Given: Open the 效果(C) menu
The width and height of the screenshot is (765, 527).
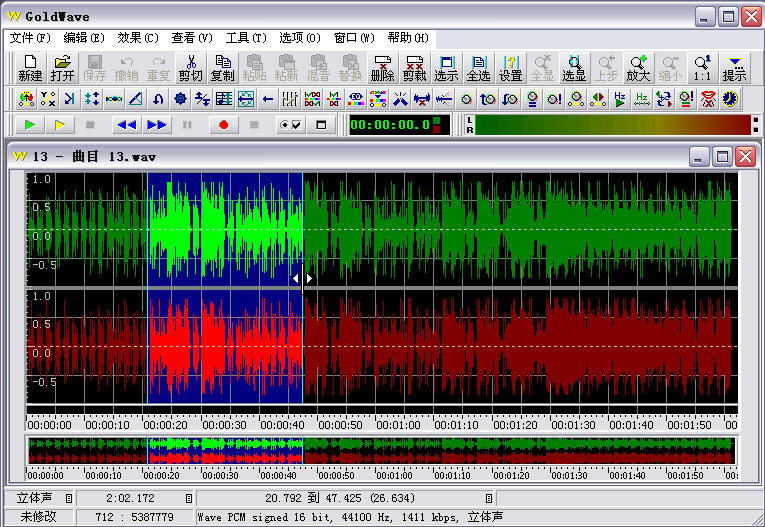Looking at the screenshot, I should (x=138, y=38).
